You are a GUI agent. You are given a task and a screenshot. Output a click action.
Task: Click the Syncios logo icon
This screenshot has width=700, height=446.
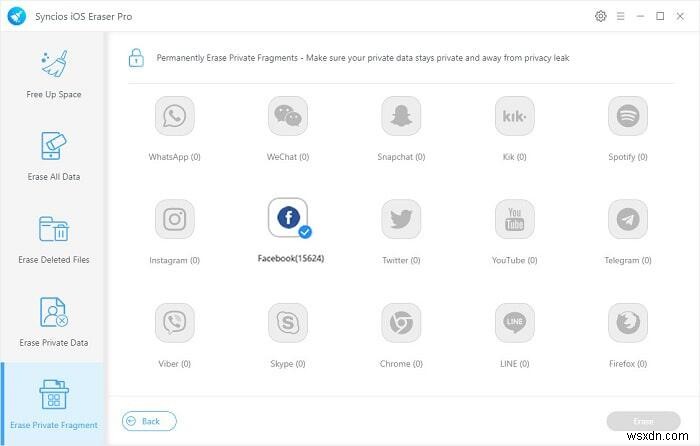click(x=17, y=17)
